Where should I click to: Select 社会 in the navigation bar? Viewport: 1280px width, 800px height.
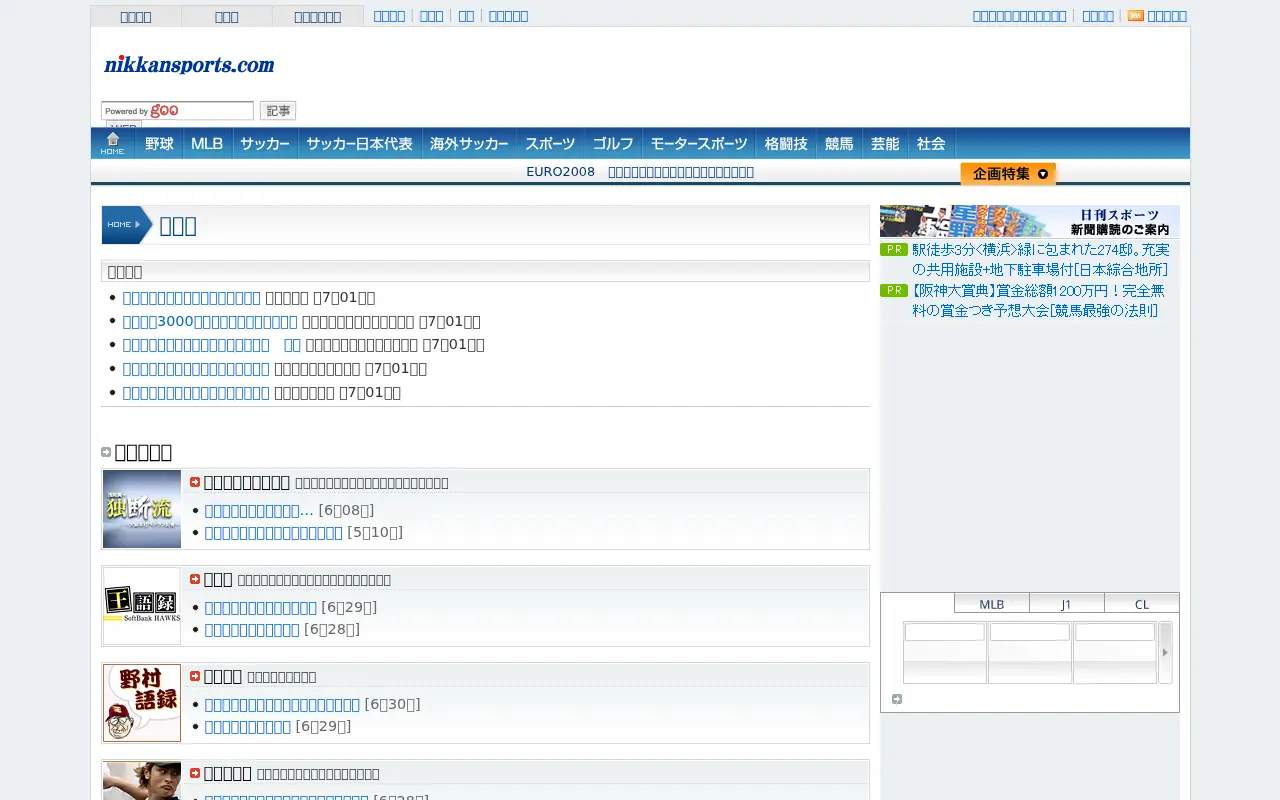931,143
